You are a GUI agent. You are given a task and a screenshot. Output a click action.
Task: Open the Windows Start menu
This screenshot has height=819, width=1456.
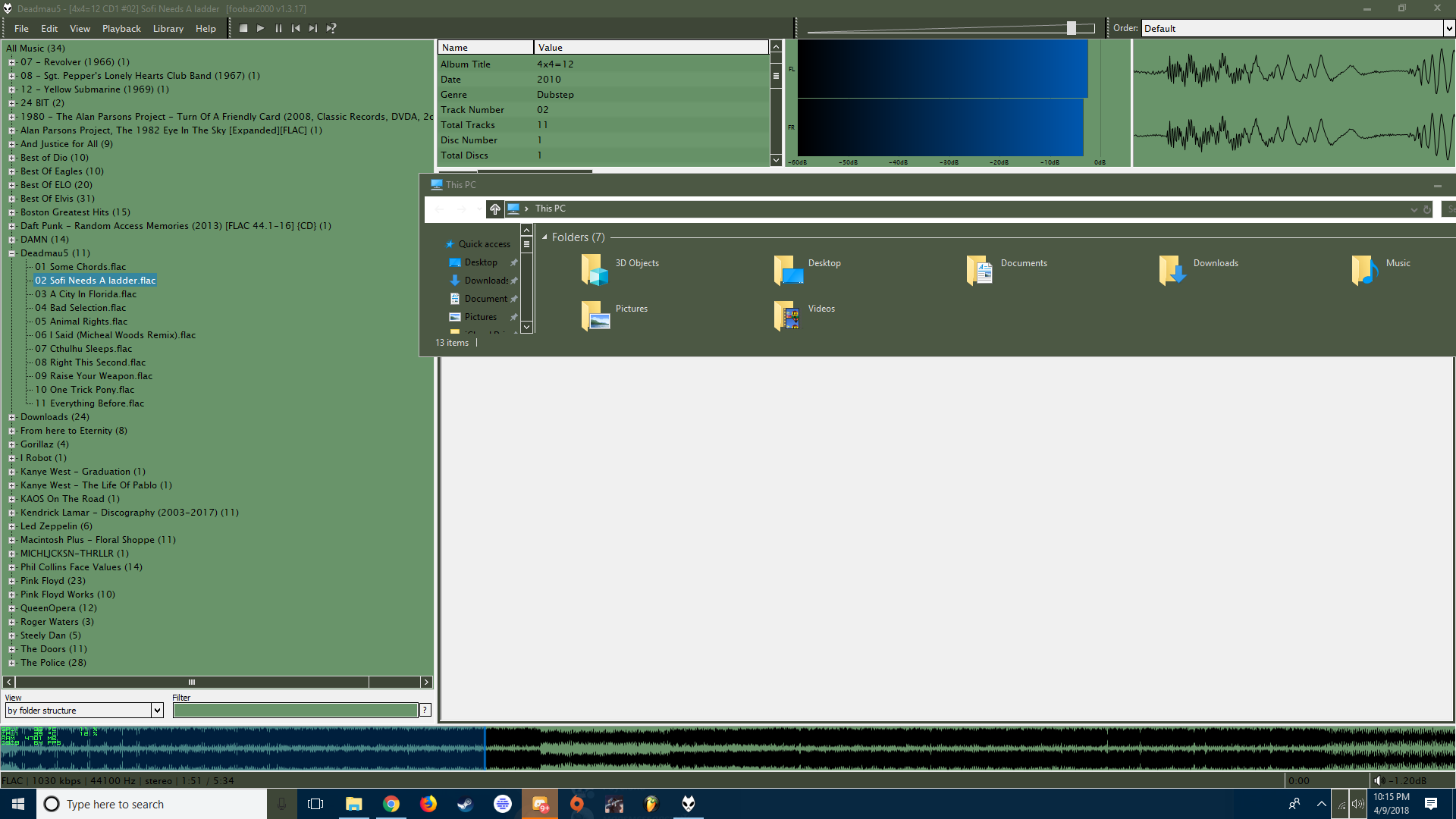click(18, 804)
